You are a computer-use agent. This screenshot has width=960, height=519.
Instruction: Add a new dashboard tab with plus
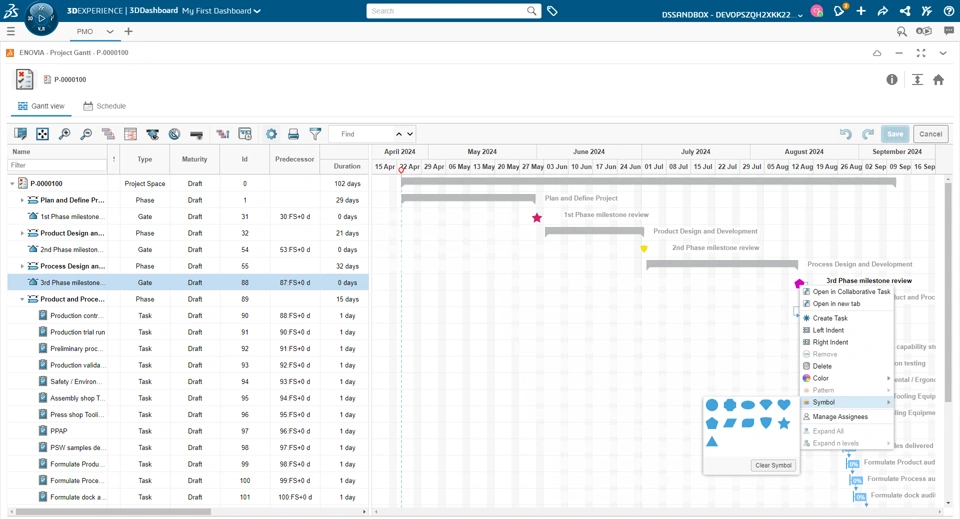click(128, 31)
